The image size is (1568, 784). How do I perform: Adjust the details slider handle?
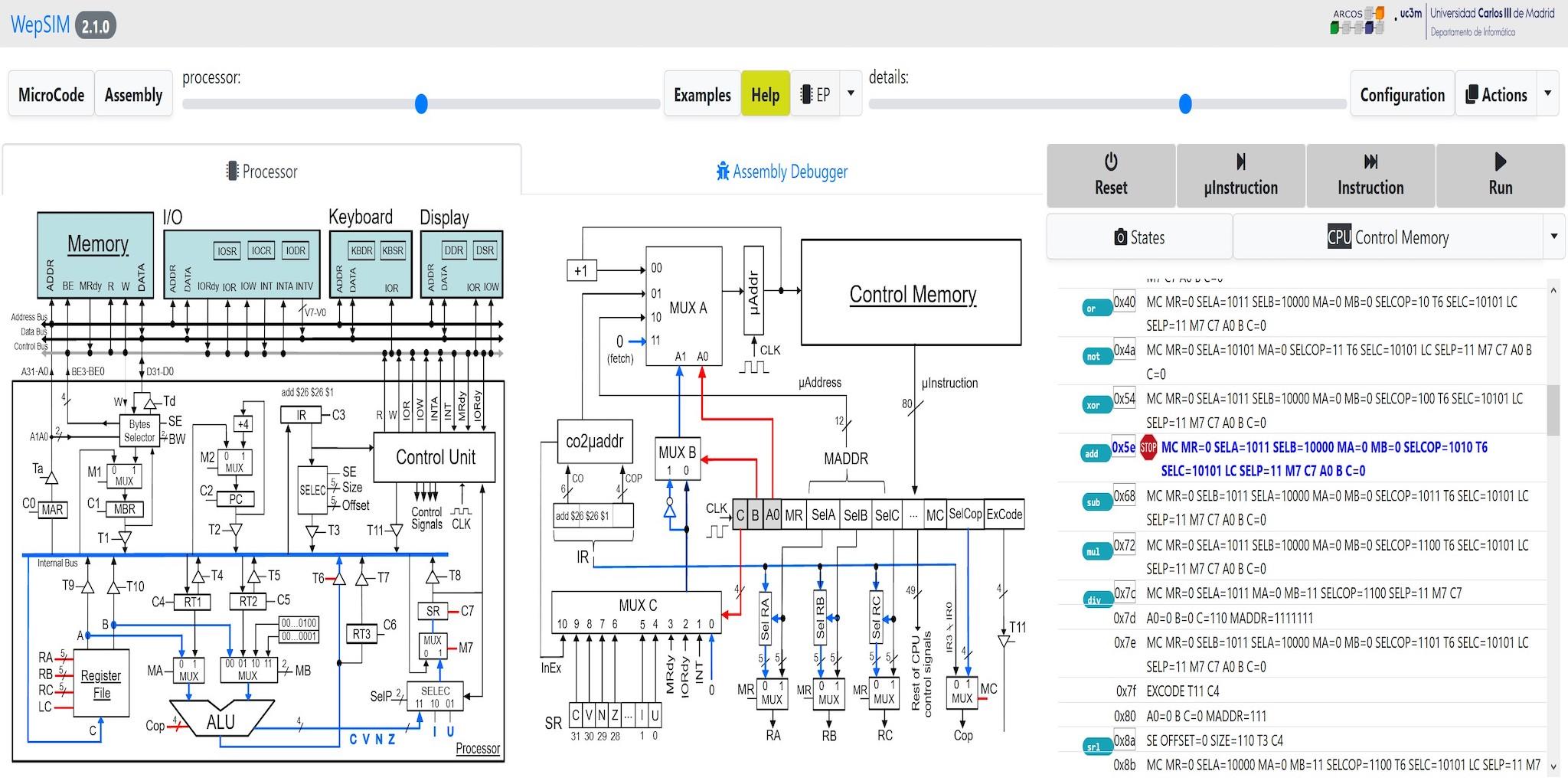point(1185,103)
